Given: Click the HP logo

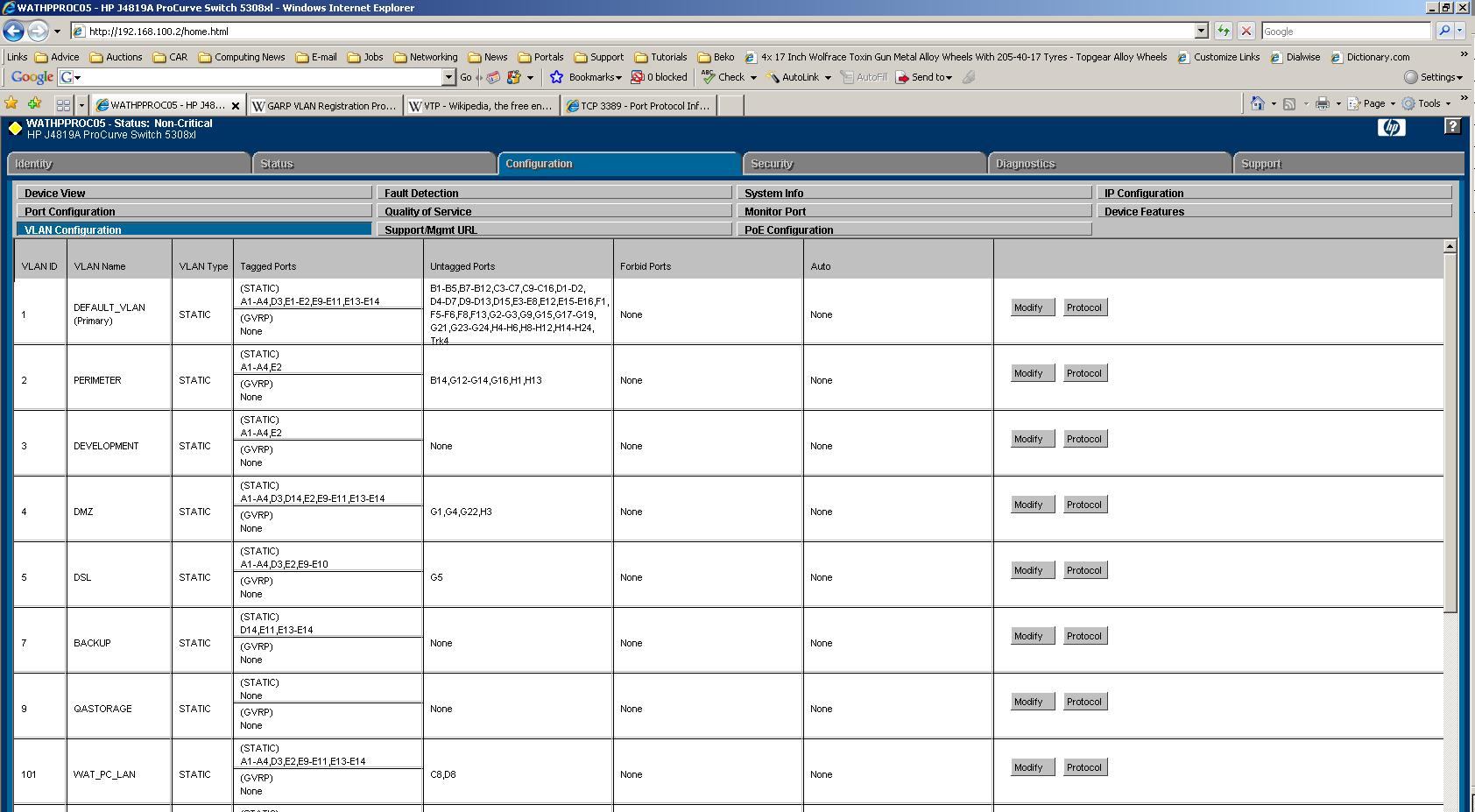Looking at the screenshot, I should [1391, 128].
